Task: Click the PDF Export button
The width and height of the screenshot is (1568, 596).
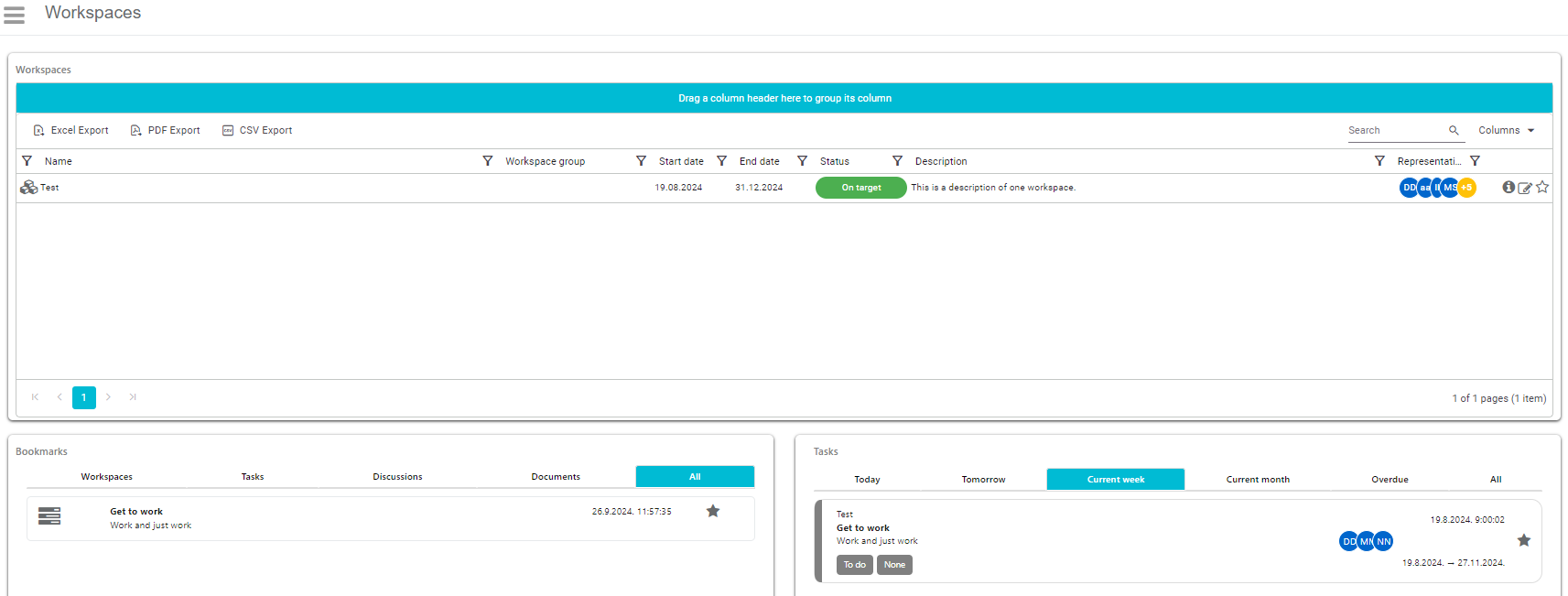Action: tap(166, 131)
